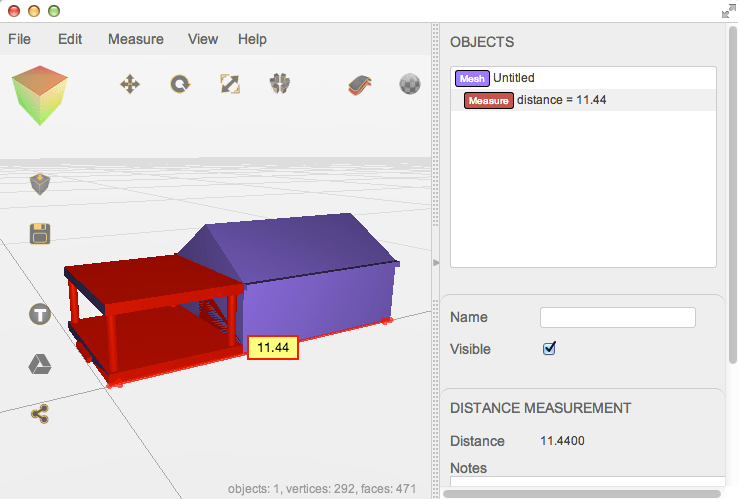The image size is (738, 499).
Task: Click the layered surface material icon
Action: click(360, 85)
